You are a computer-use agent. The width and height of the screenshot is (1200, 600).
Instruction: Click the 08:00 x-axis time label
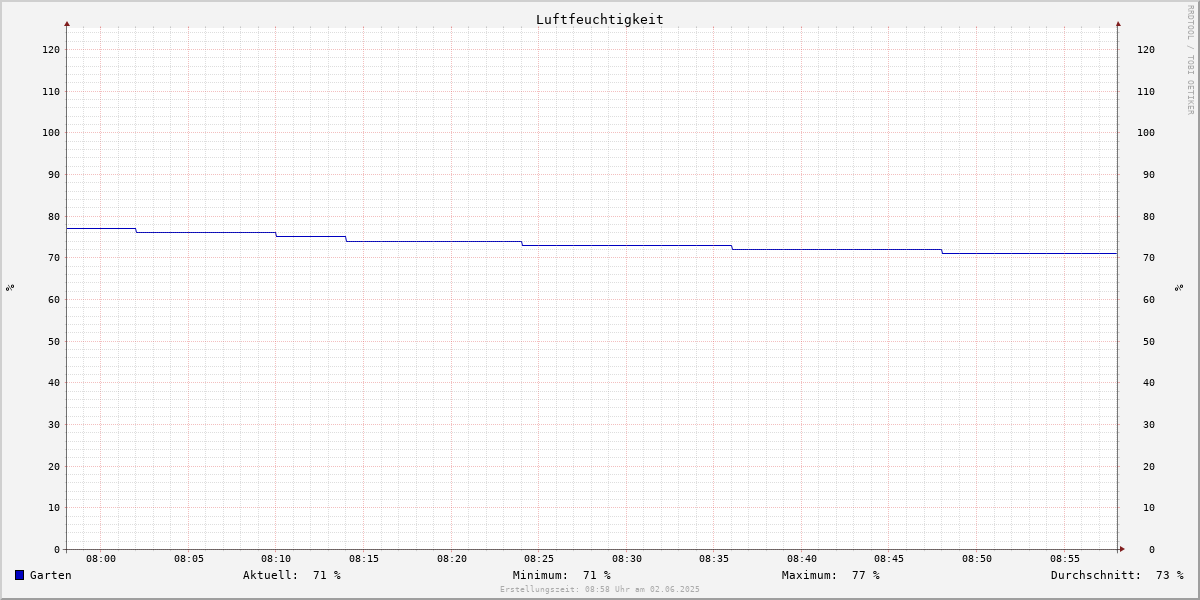(101, 559)
